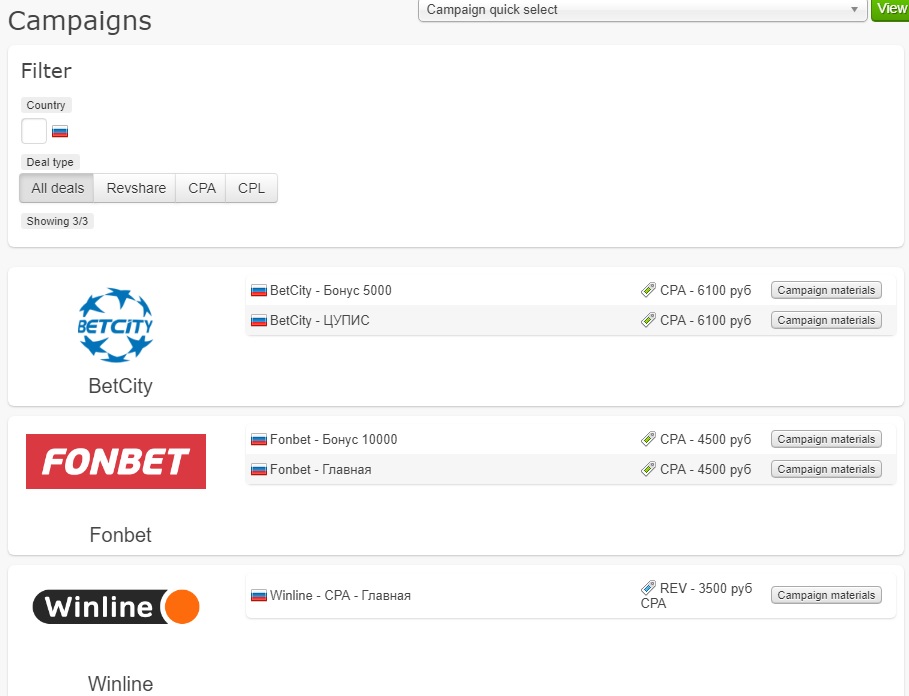Click the quick select dropdown arrow

tap(855, 10)
